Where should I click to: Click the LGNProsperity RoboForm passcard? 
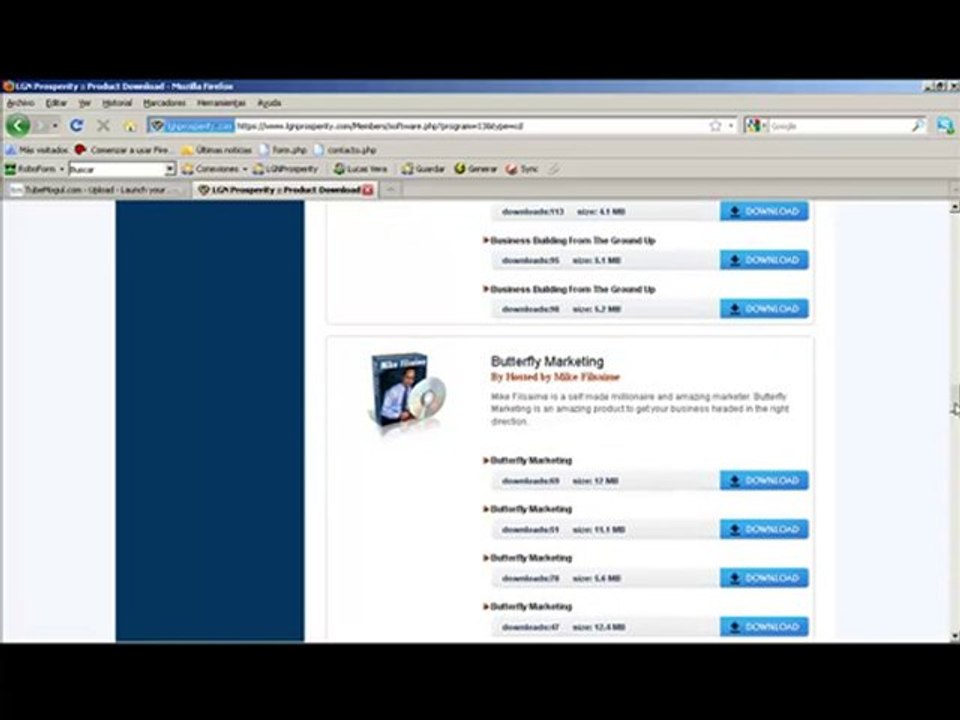[x=286, y=168]
